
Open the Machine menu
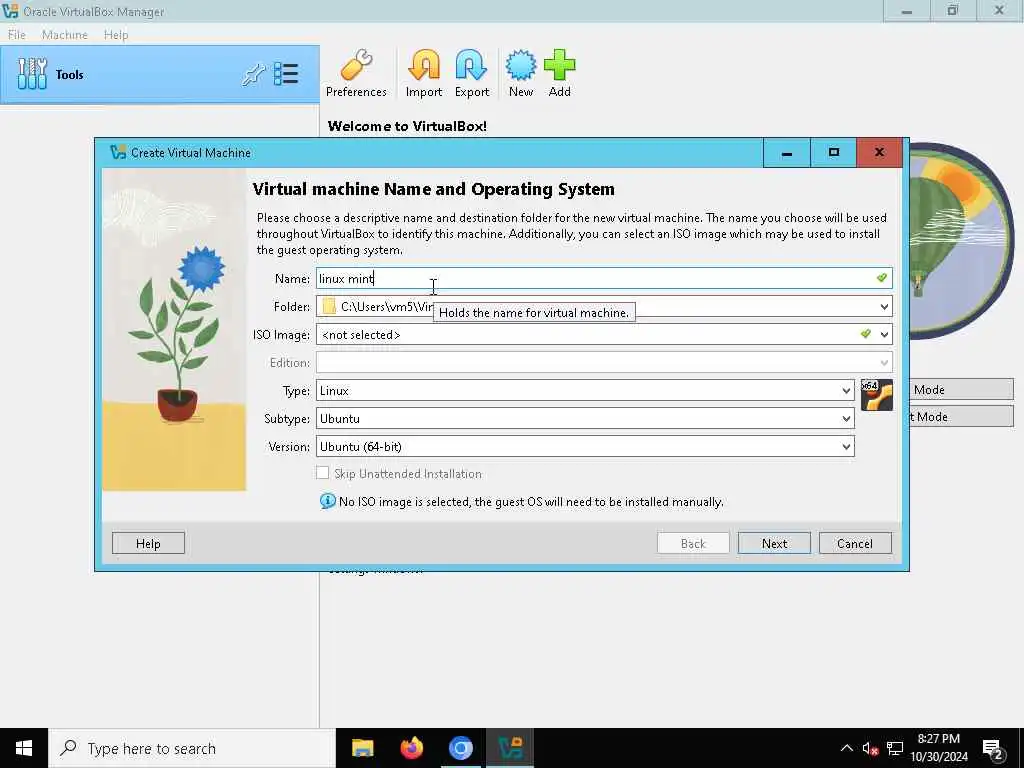point(65,35)
